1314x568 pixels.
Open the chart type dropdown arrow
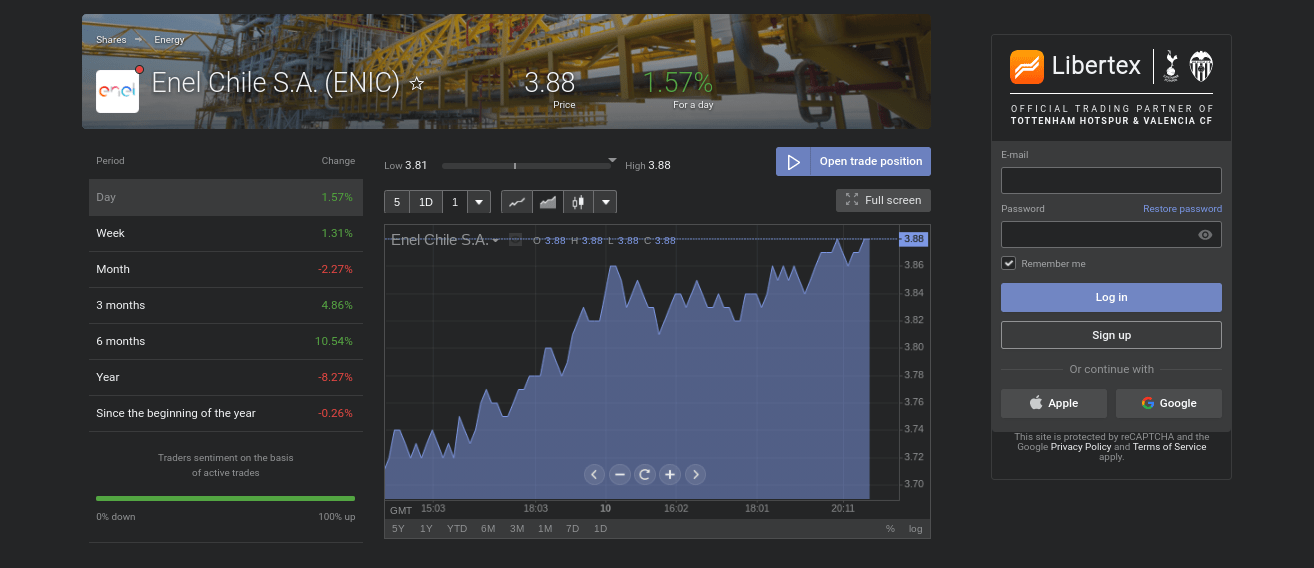(605, 202)
